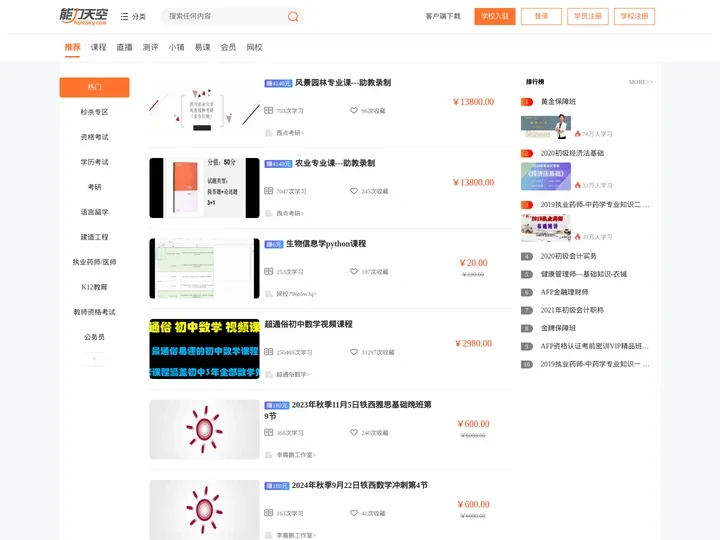Click the heart icon for 风景园林专业课
720x540 pixels.
[x=354, y=111]
